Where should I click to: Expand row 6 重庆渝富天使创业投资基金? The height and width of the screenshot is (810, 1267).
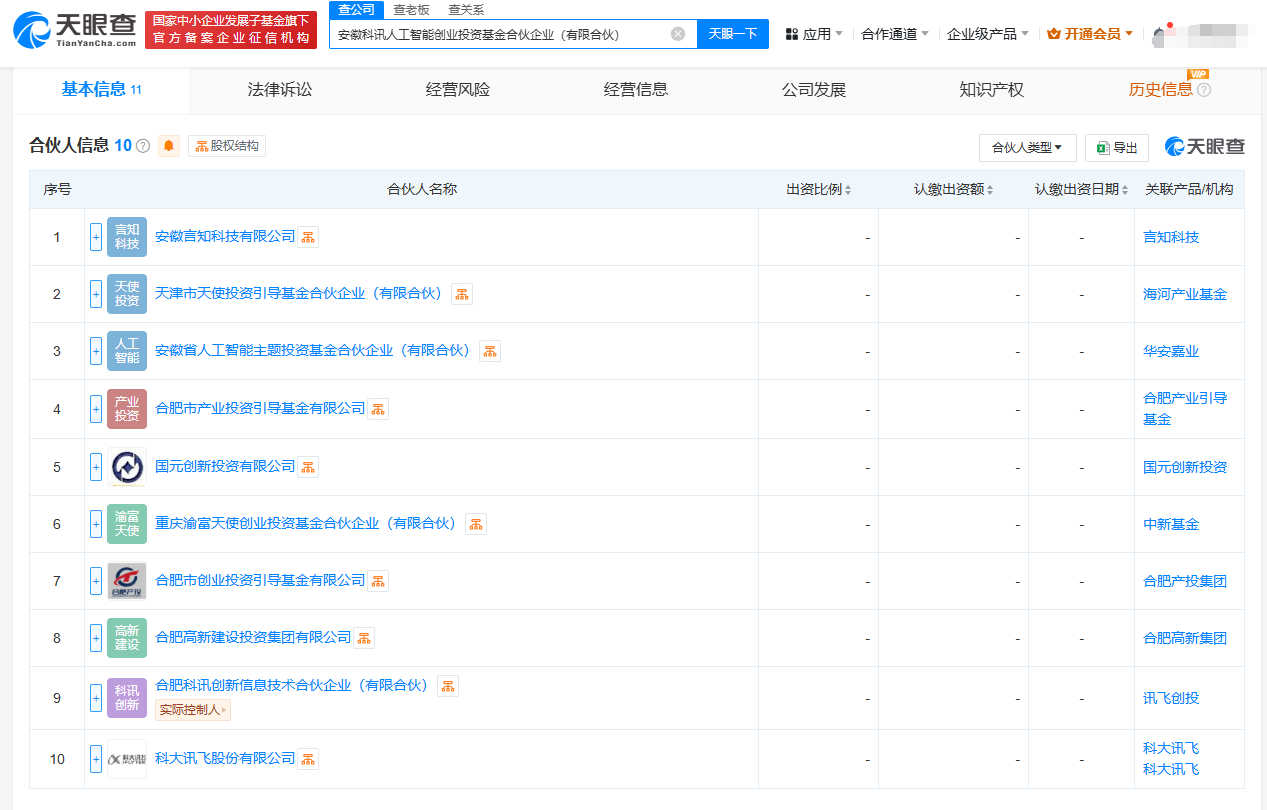[96, 524]
